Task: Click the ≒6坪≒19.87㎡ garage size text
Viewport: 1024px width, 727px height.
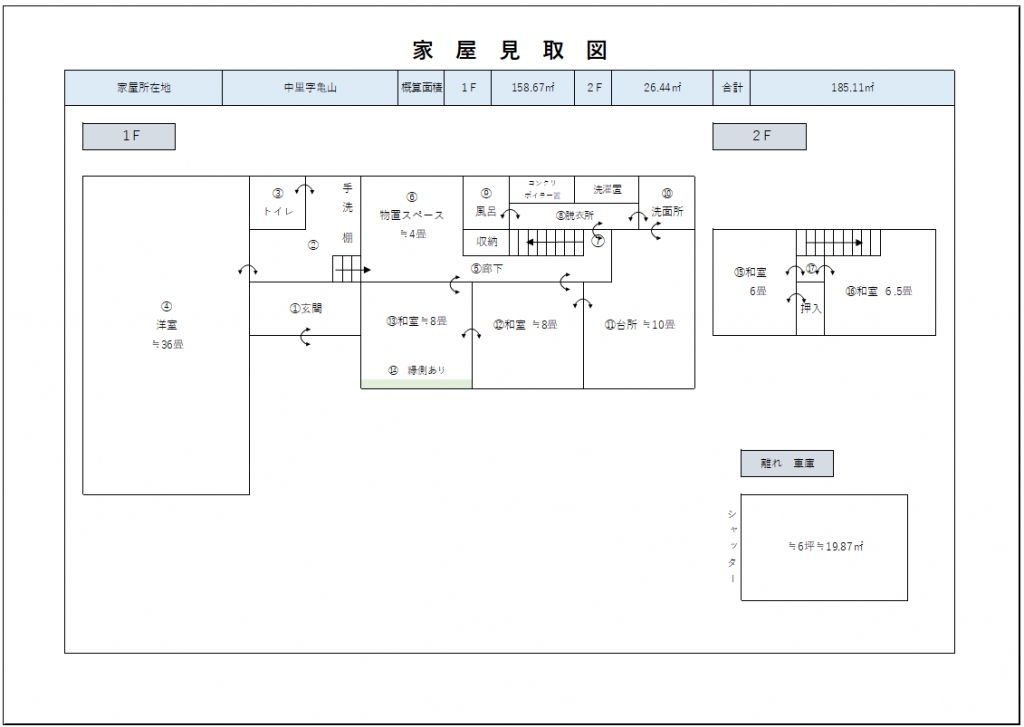Action: coord(825,547)
